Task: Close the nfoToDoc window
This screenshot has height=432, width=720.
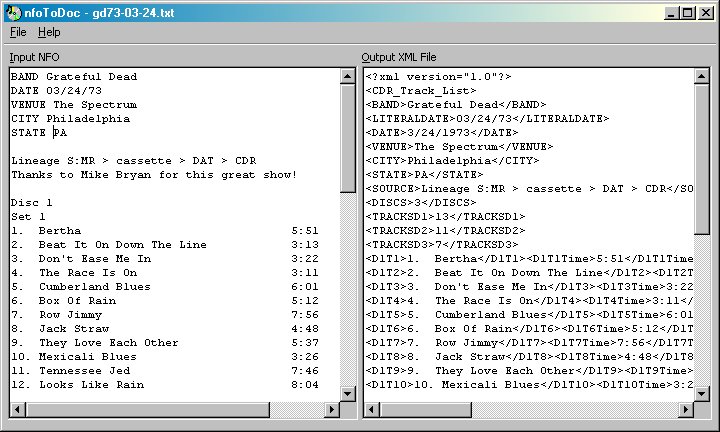Action: click(x=705, y=13)
